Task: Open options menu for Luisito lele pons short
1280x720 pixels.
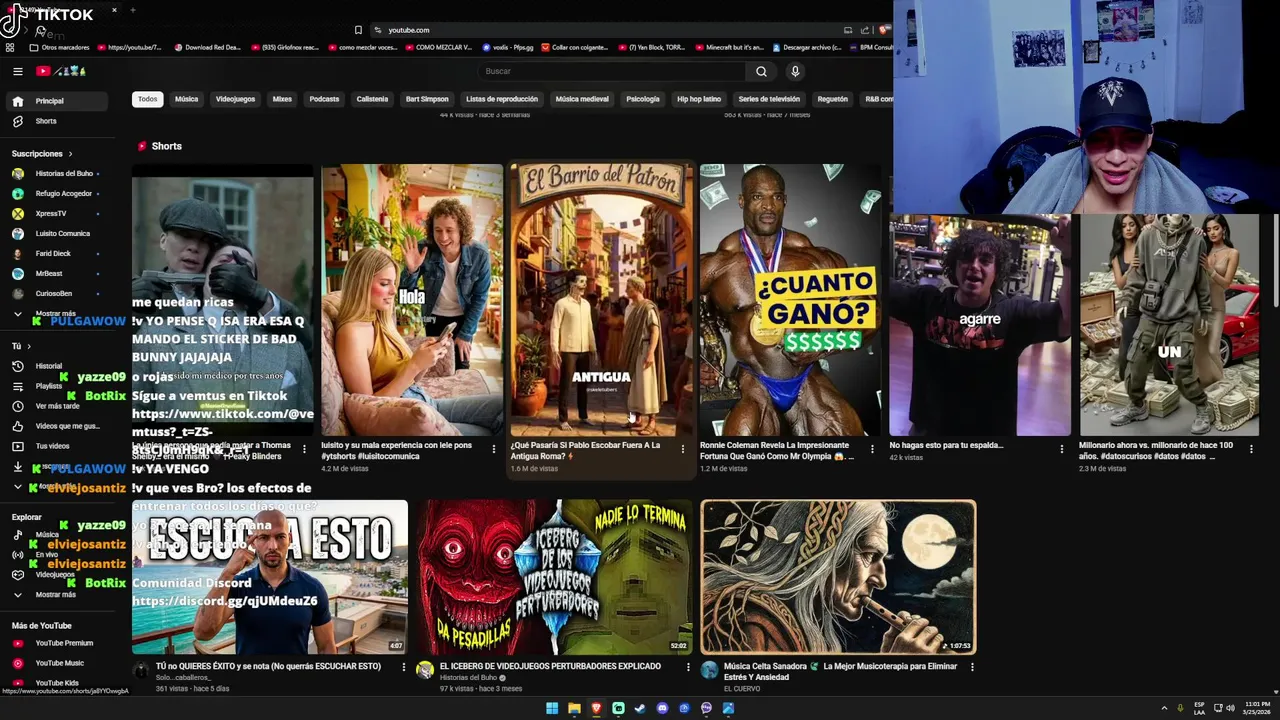Action: click(x=493, y=450)
